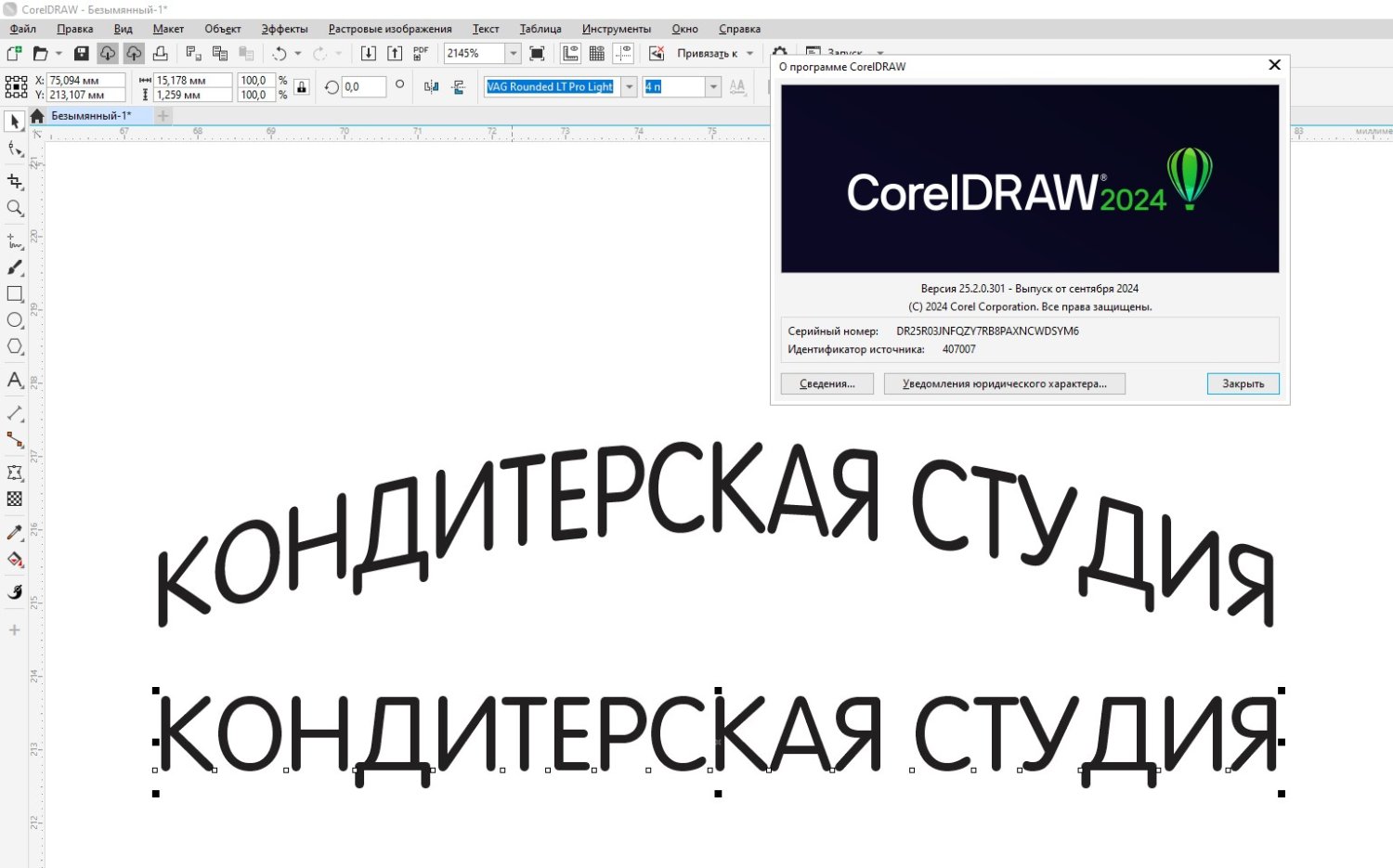Select the Polygon tool
1393x868 pixels.
click(15, 346)
